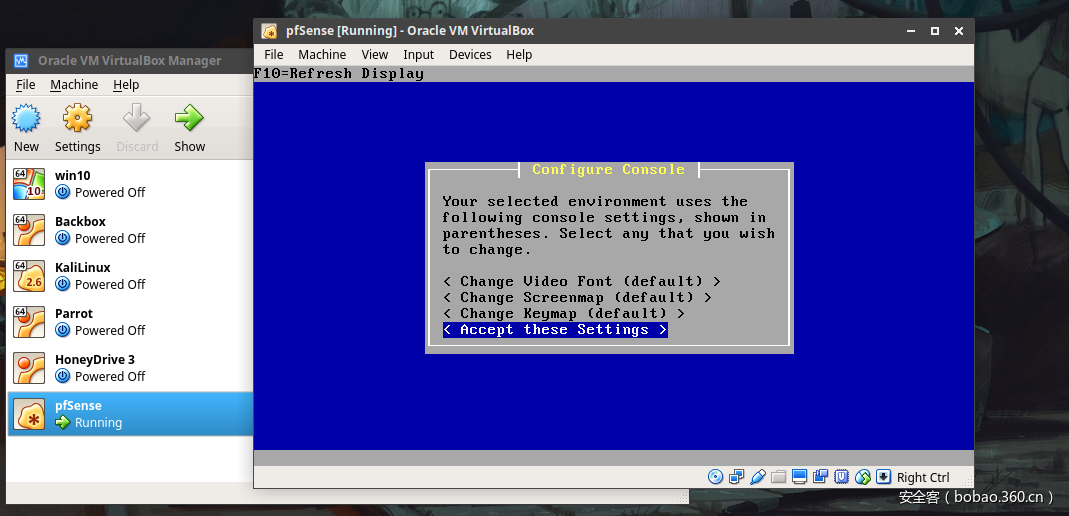The height and width of the screenshot is (516, 1069).
Task: Select KaliLinux name in list
Action: click(82, 267)
